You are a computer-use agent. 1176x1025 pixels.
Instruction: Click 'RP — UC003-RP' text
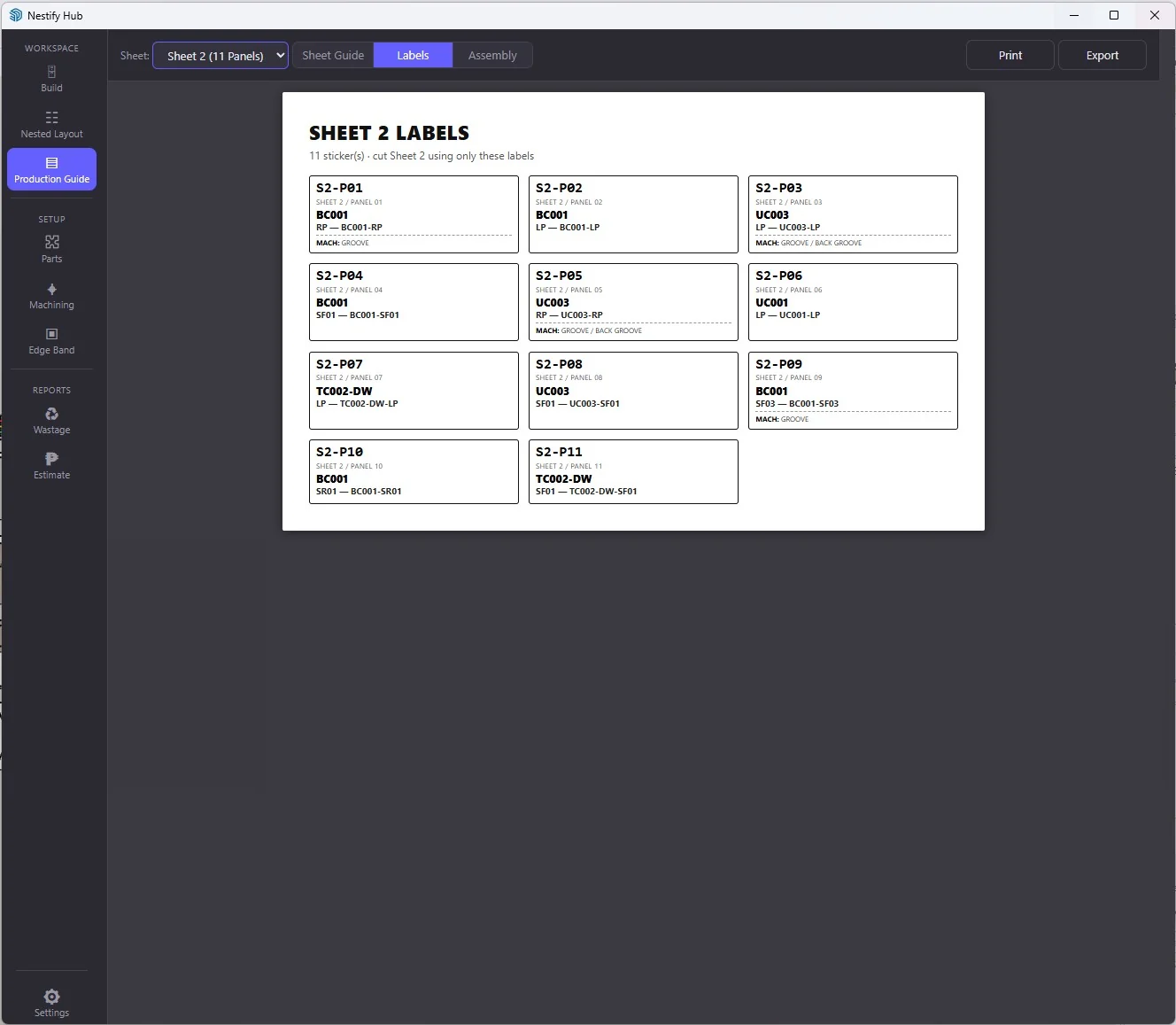click(x=569, y=315)
